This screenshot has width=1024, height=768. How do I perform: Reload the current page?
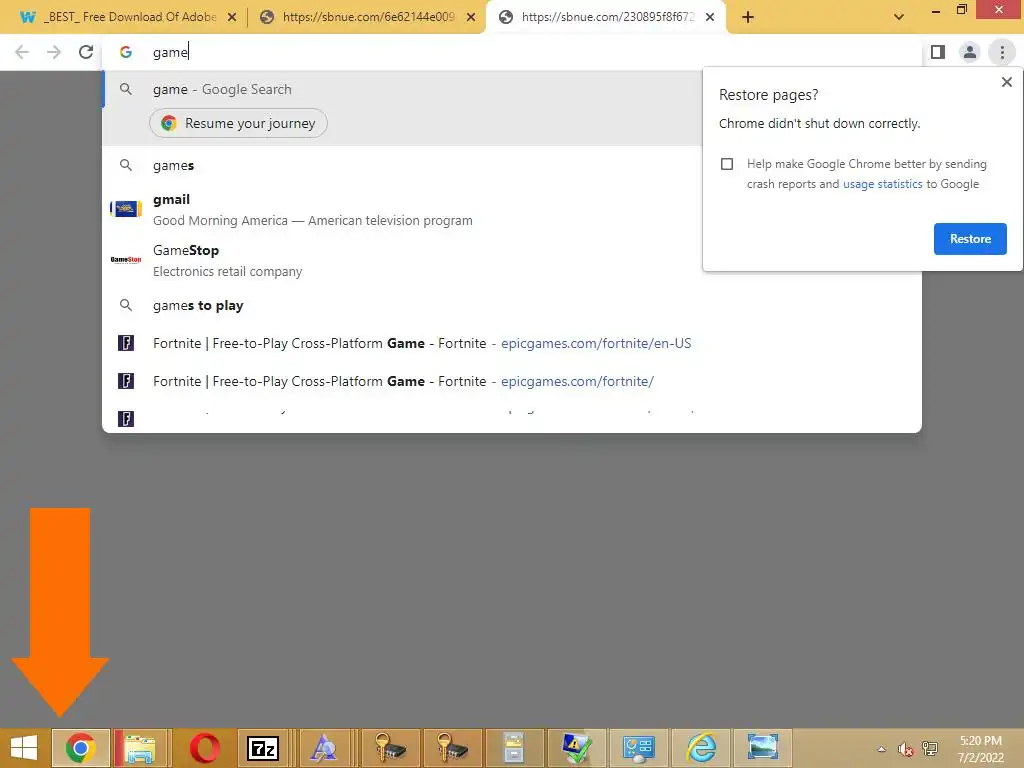point(86,52)
